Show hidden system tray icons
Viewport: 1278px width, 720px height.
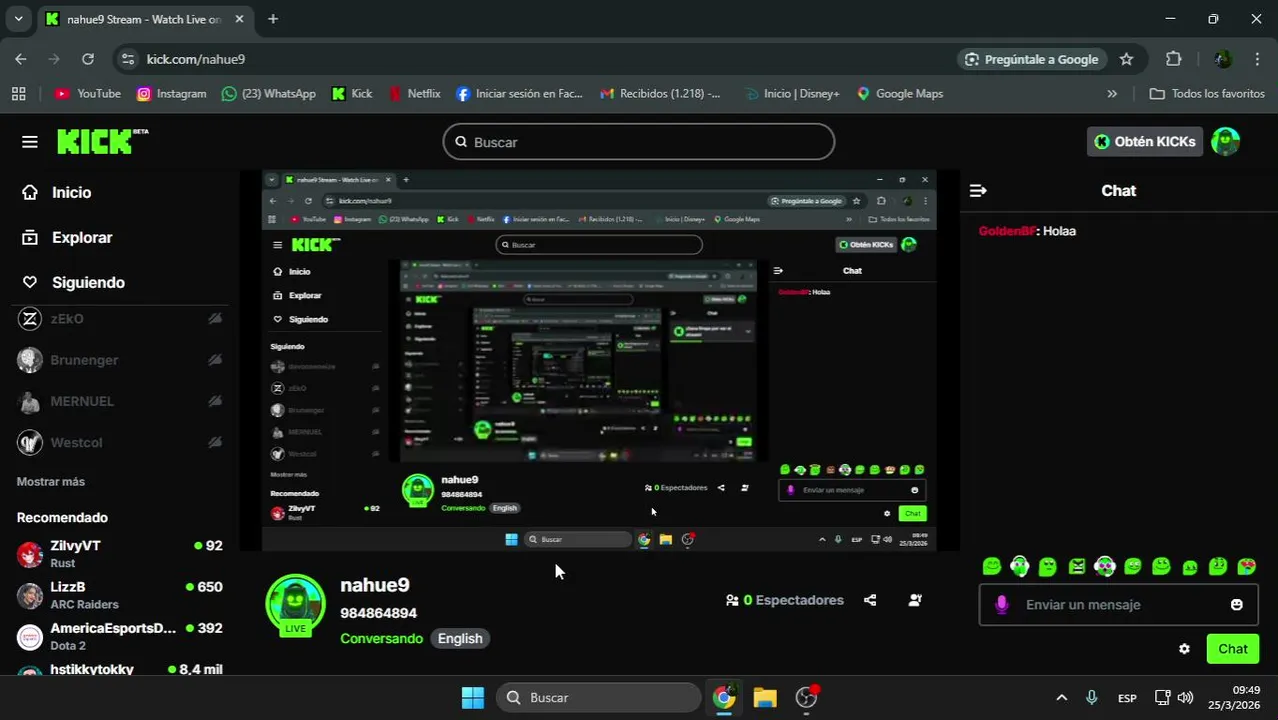click(1061, 697)
